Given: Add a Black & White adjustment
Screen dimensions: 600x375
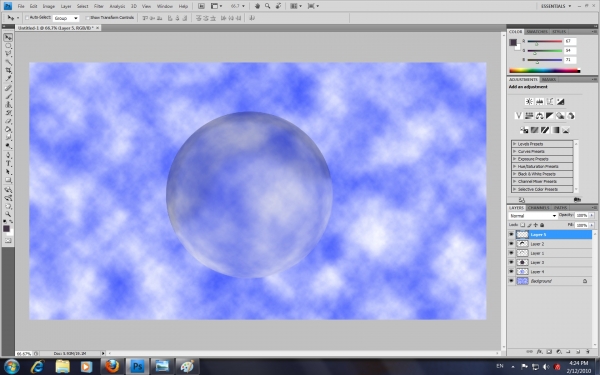Looking at the screenshot, I should (x=550, y=116).
